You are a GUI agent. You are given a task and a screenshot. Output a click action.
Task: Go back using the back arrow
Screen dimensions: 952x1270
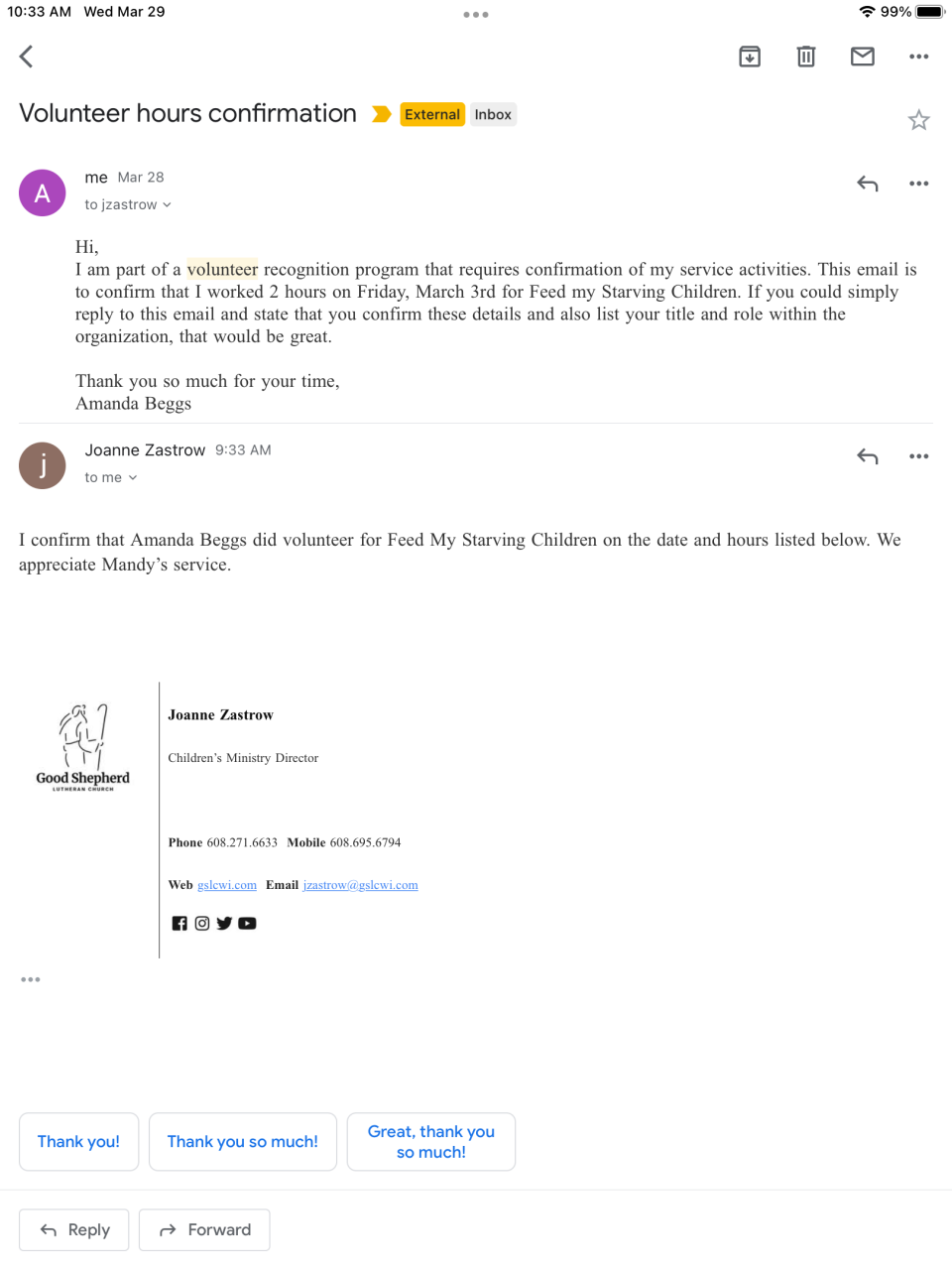point(27,57)
